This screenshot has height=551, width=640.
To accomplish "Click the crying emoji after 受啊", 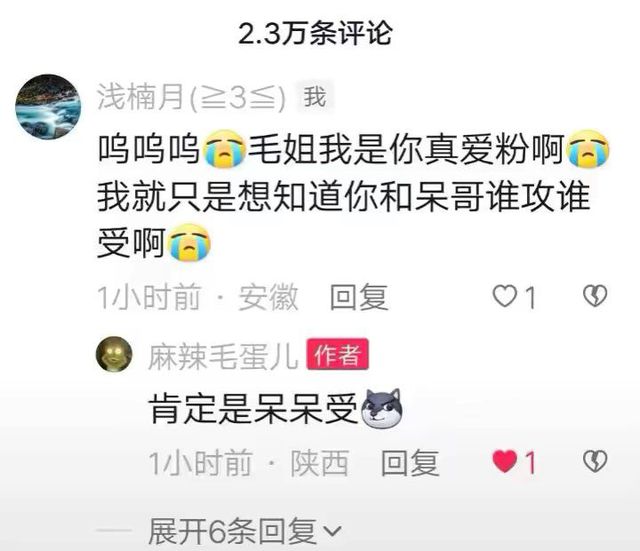I will click(x=189, y=242).
